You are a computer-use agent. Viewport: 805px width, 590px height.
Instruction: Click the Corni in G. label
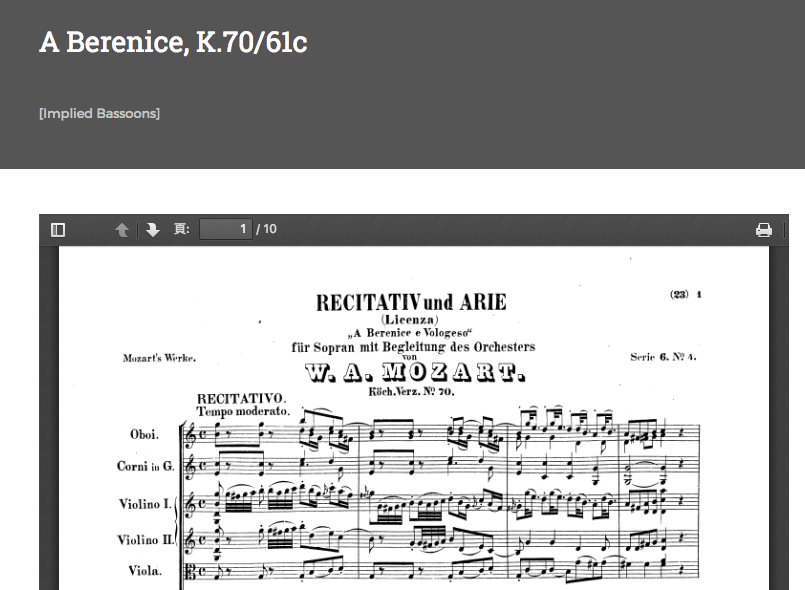point(146,466)
